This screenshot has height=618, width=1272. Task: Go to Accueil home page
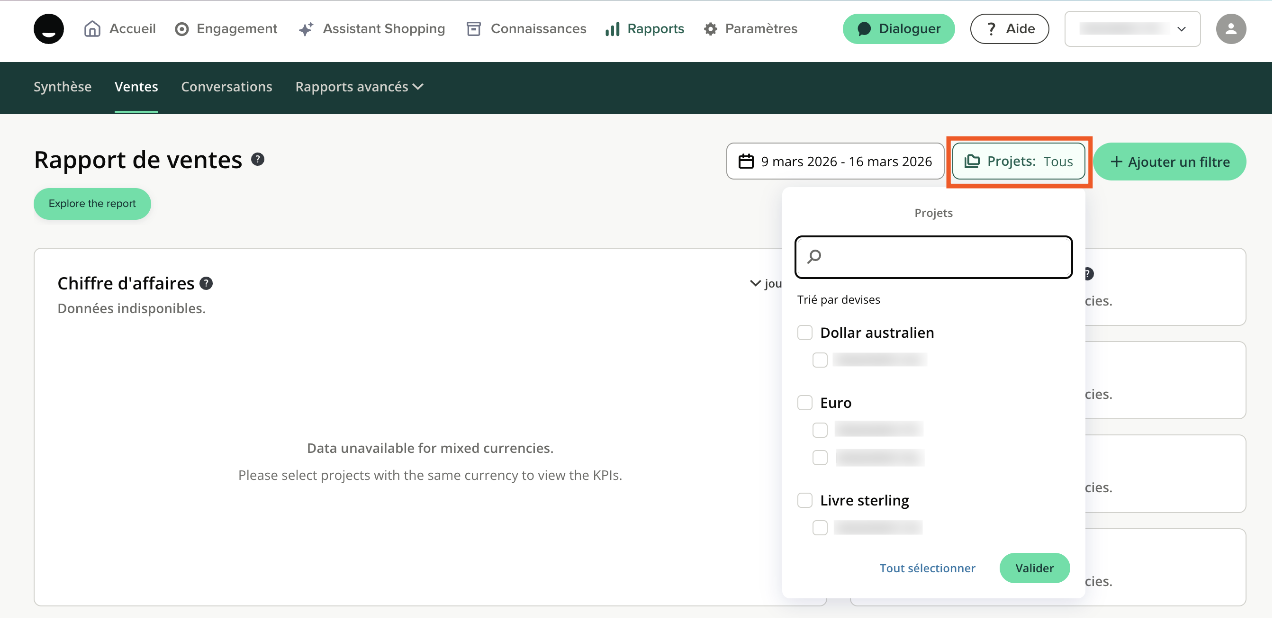[x=120, y=29]
